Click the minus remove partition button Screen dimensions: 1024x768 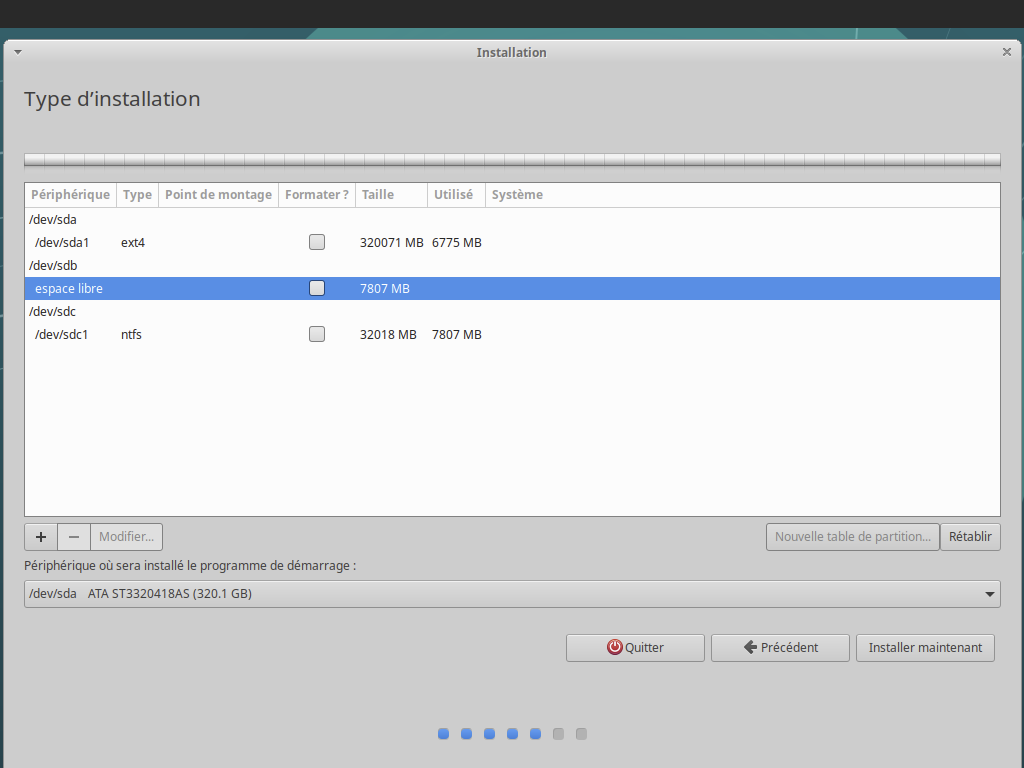(x=74, y=537)
